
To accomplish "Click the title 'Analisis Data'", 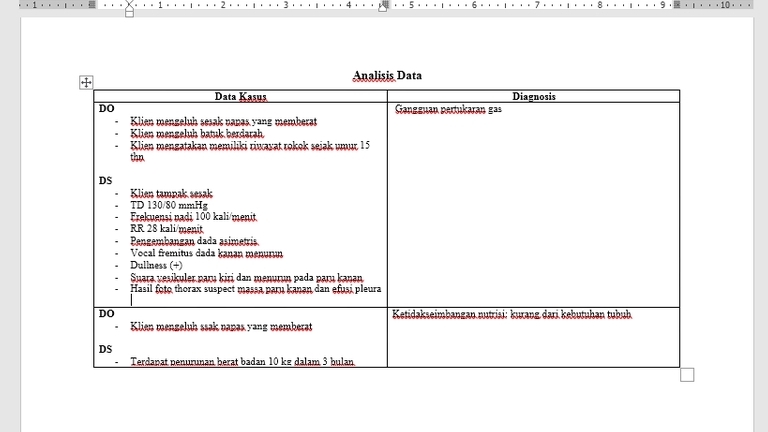I will (387, 75).
